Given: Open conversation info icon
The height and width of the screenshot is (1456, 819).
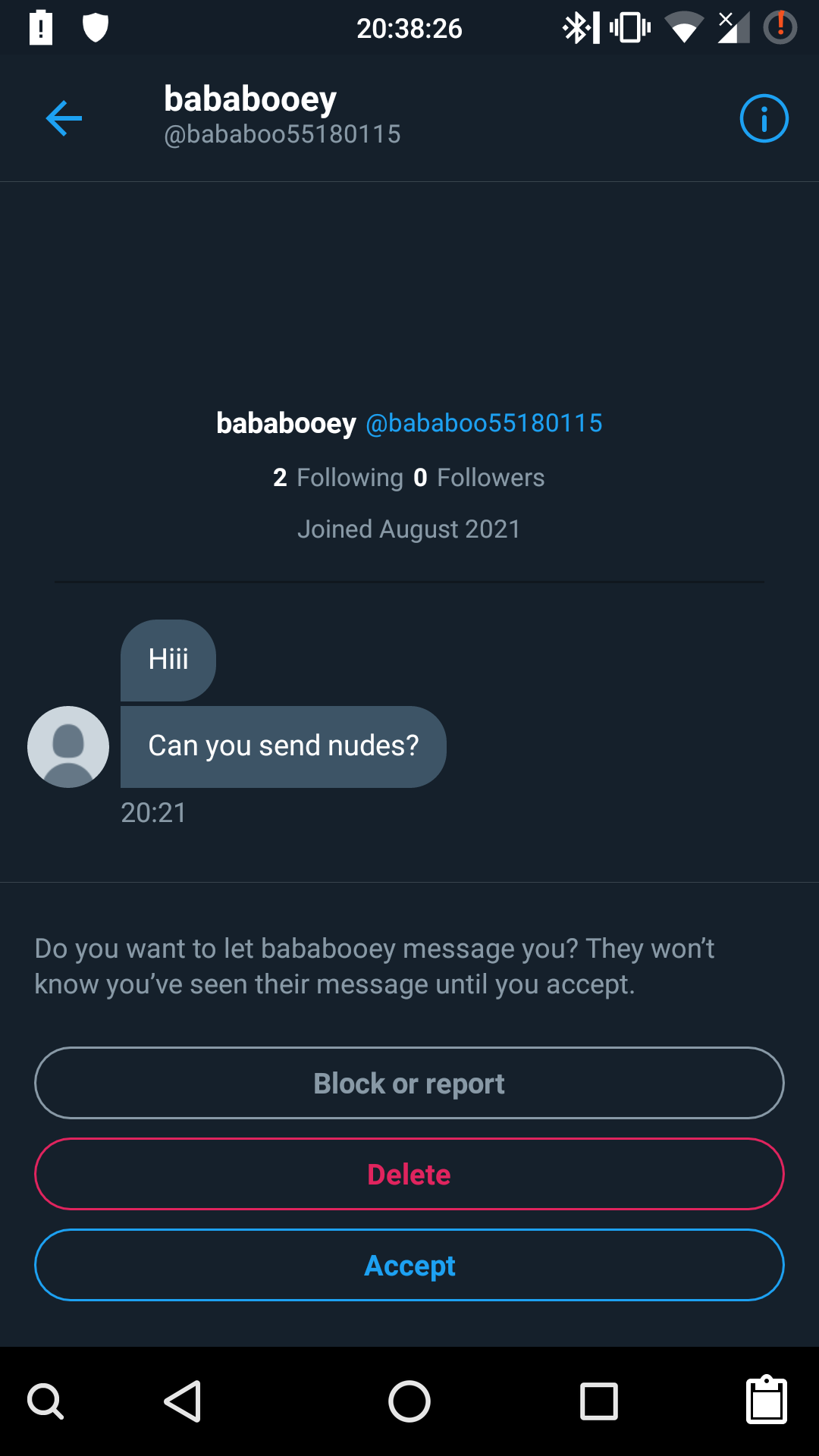Looking at the screenshot, I should [x=764, y=118].
